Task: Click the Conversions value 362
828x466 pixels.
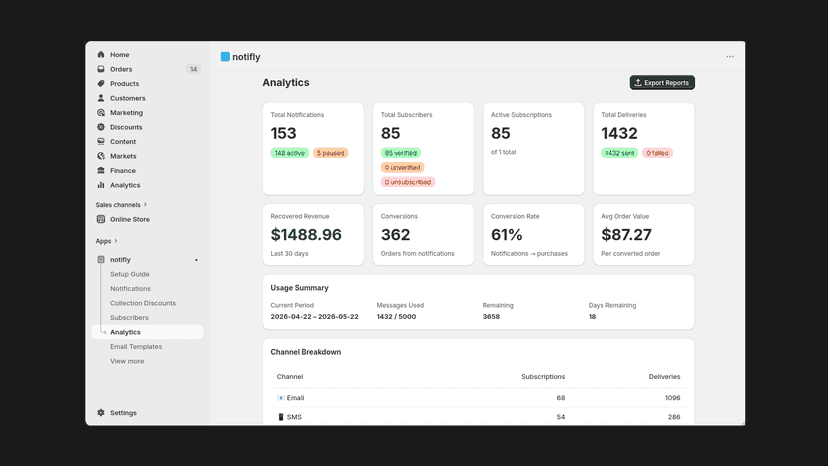Action: pyautogui.click(x=396, y=235)
